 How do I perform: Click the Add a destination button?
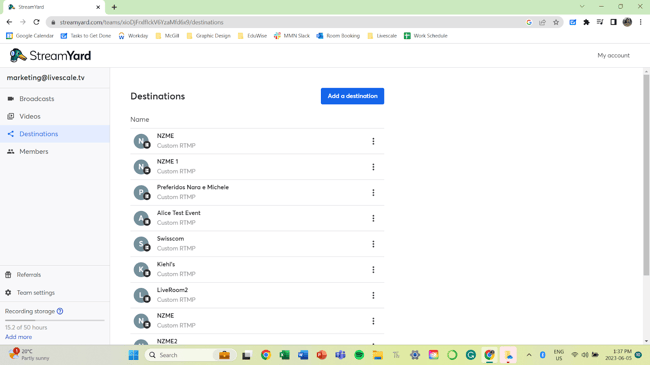tap(352, 96)
